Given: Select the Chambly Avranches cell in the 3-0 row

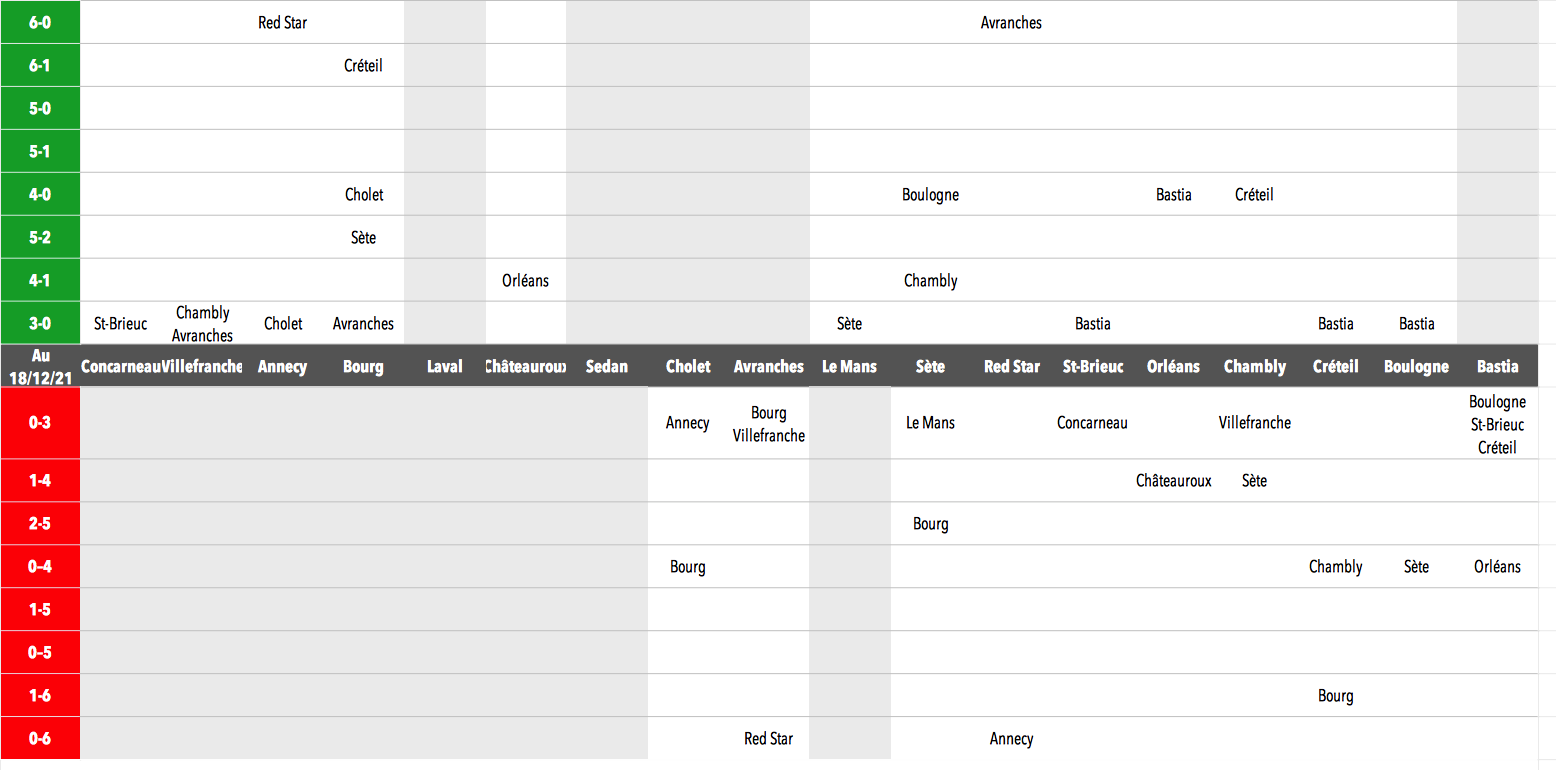Looking at the screenshot, I should pos(202,324).
